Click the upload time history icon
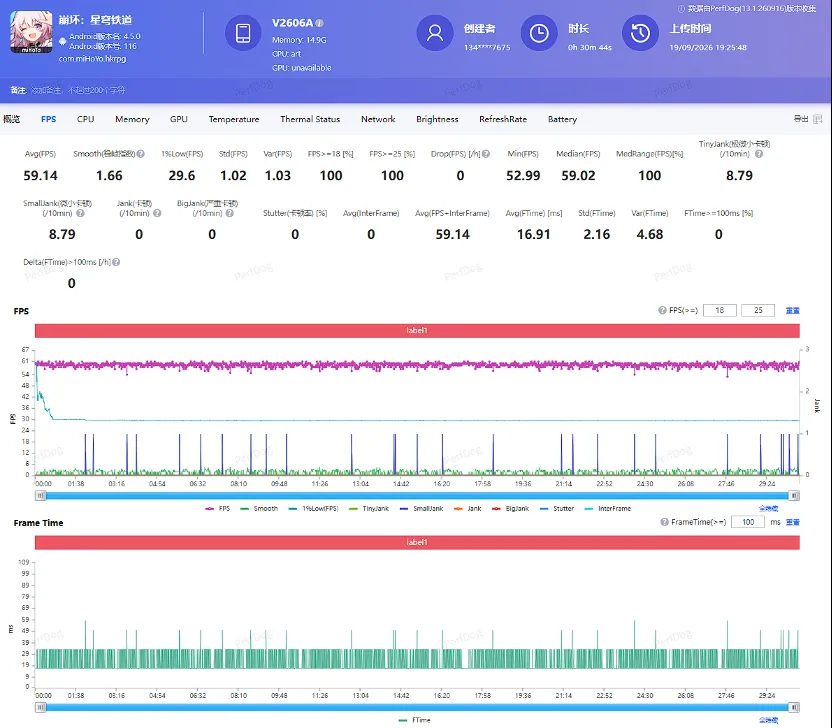 coord(640,33)
